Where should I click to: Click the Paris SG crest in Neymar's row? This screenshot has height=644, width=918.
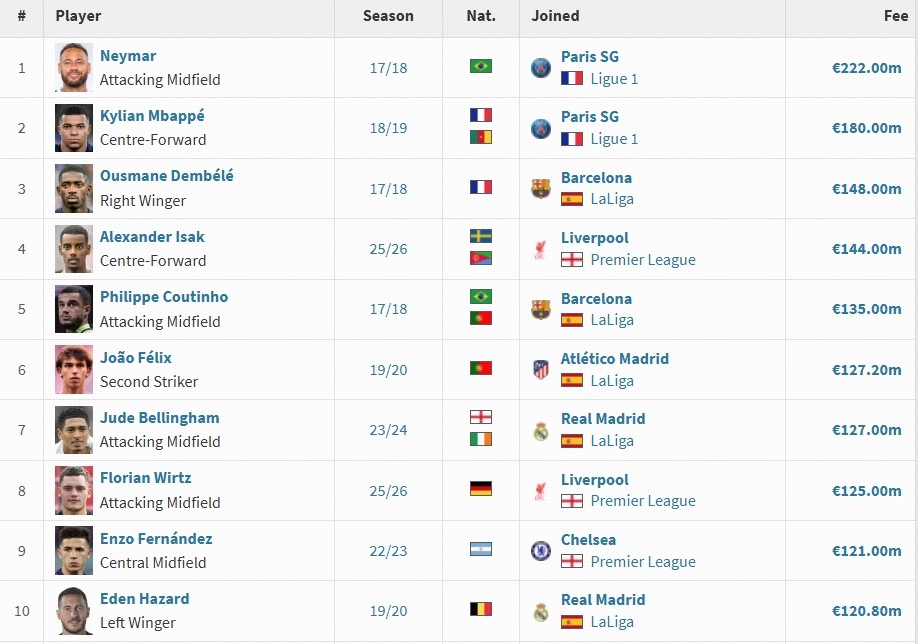pos(540,68)
